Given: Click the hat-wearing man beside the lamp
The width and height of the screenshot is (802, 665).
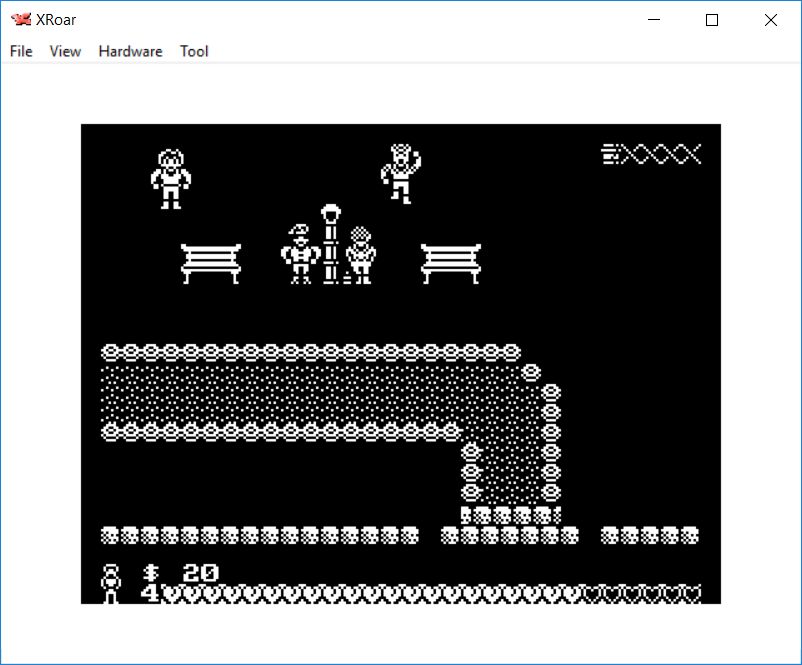Looking at the screenshot, I should pyautogui.click(x=299, y=254).
